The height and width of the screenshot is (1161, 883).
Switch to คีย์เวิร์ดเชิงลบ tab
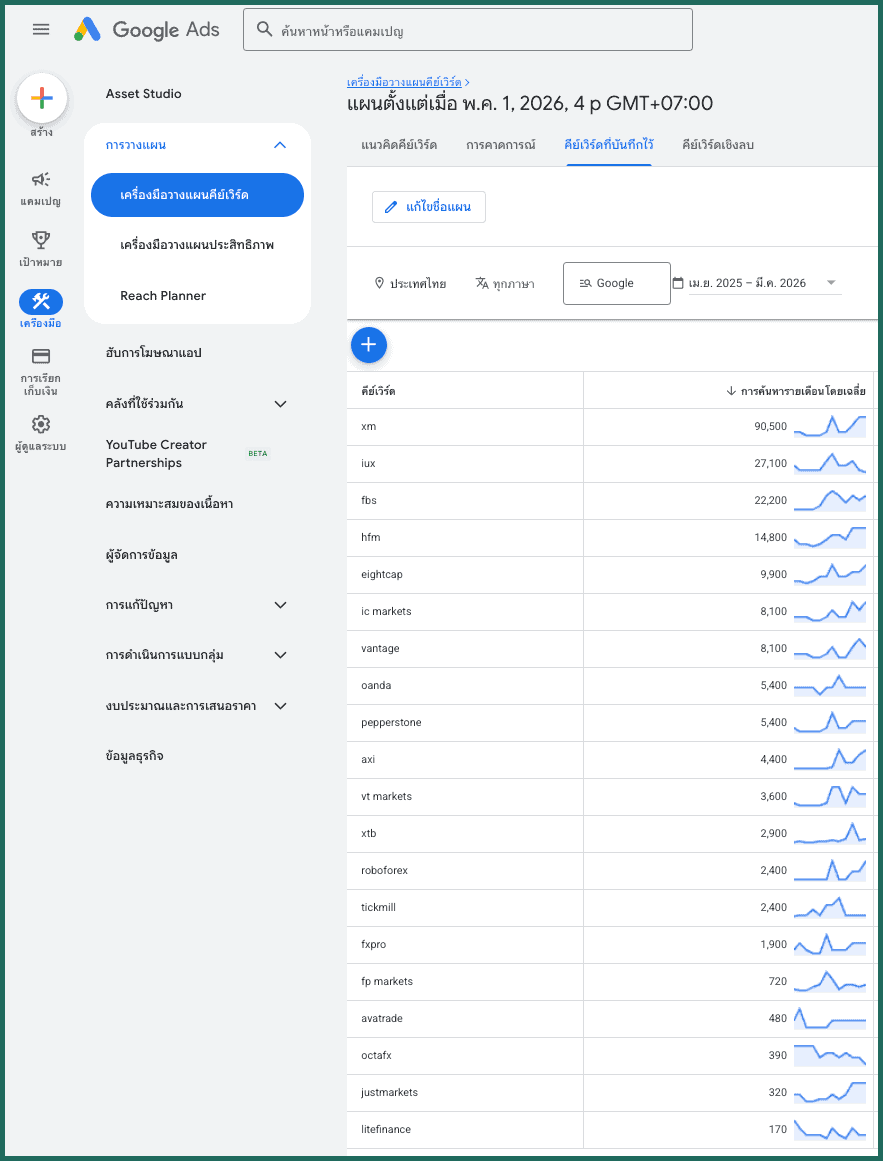click(x=718, y=144)
